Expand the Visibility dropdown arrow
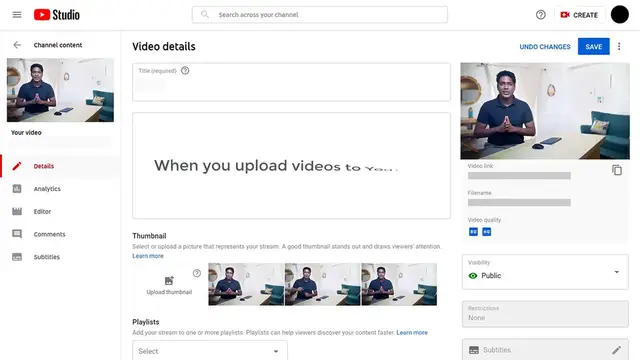This screenshot has height=360, width=640. (x=617, y=272)
